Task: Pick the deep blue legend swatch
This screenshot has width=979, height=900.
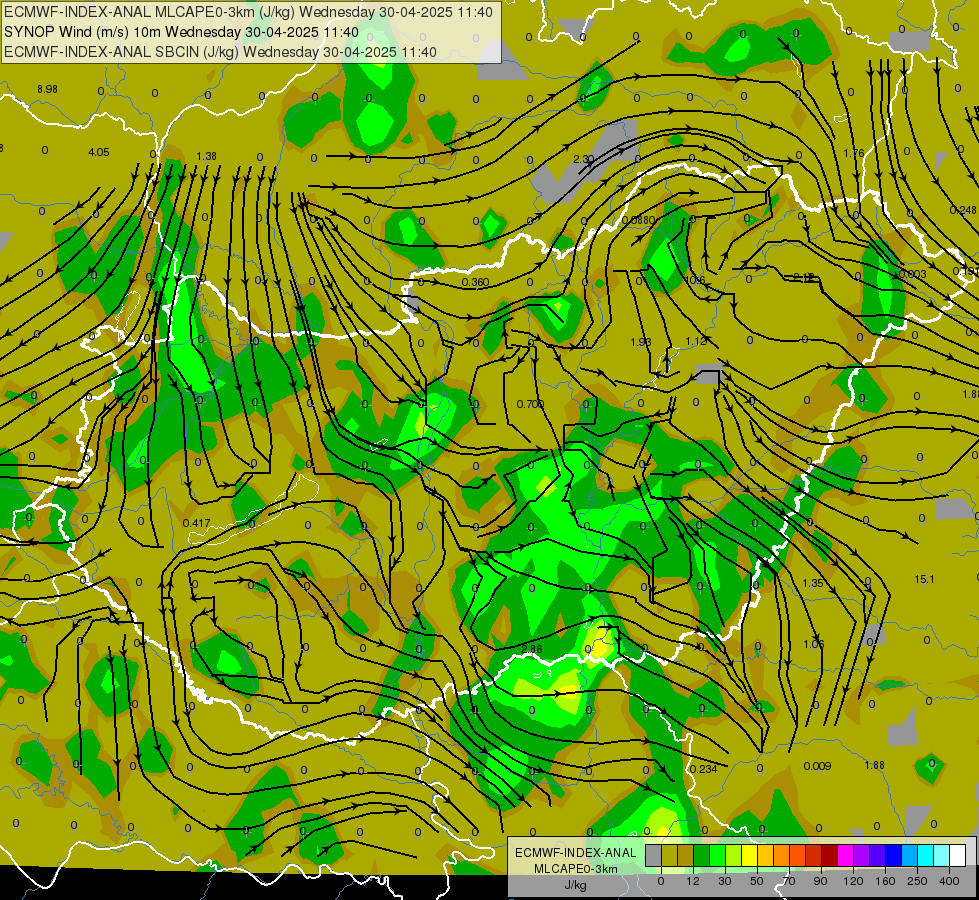Action: tap(894, 855)
